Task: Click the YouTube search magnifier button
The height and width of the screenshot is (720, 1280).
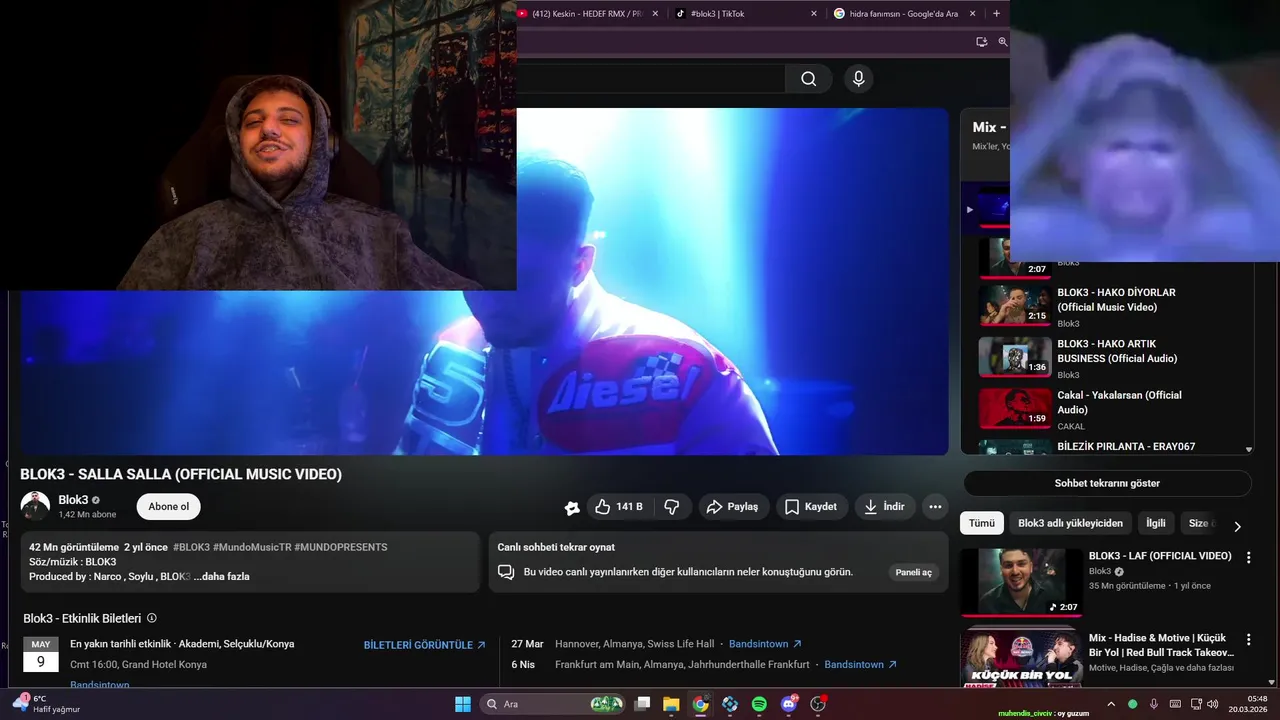Action: [x=808, y=79]
